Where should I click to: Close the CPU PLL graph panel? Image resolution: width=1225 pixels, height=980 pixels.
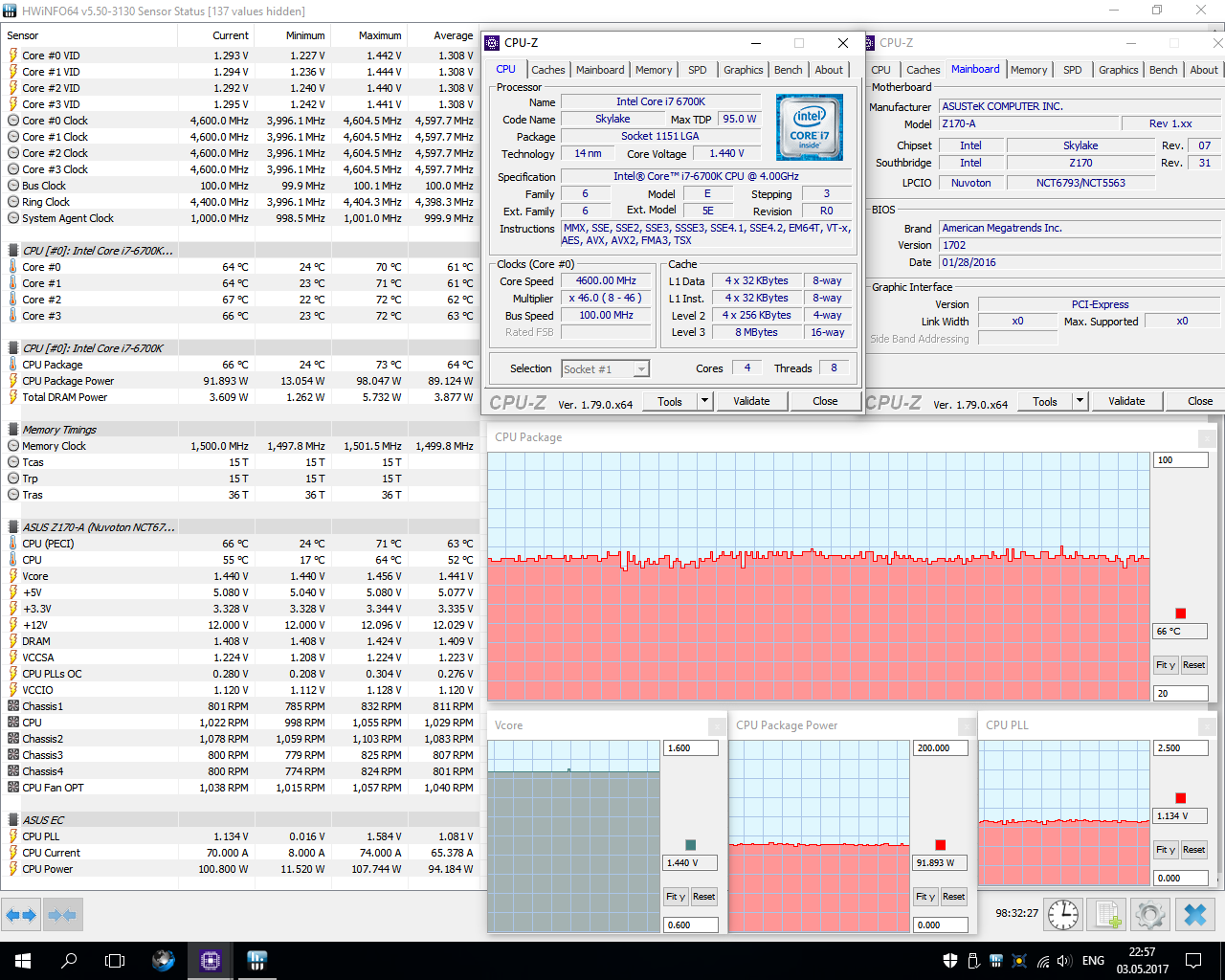pos(1207,725)
